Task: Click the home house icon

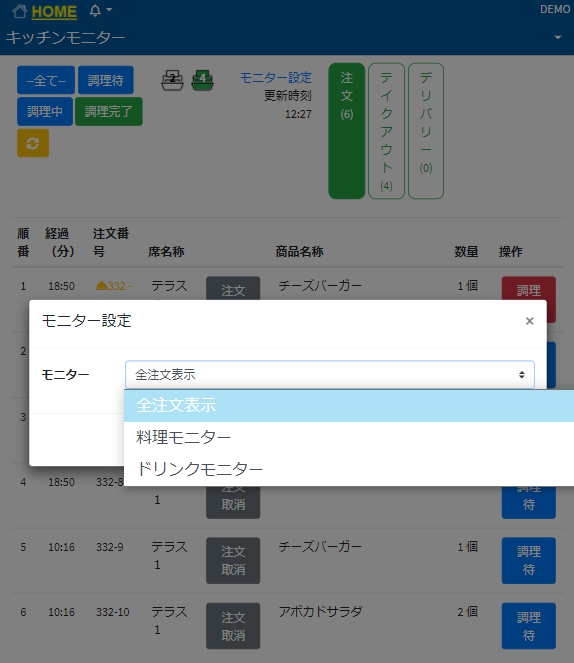Action: (19, 11)
